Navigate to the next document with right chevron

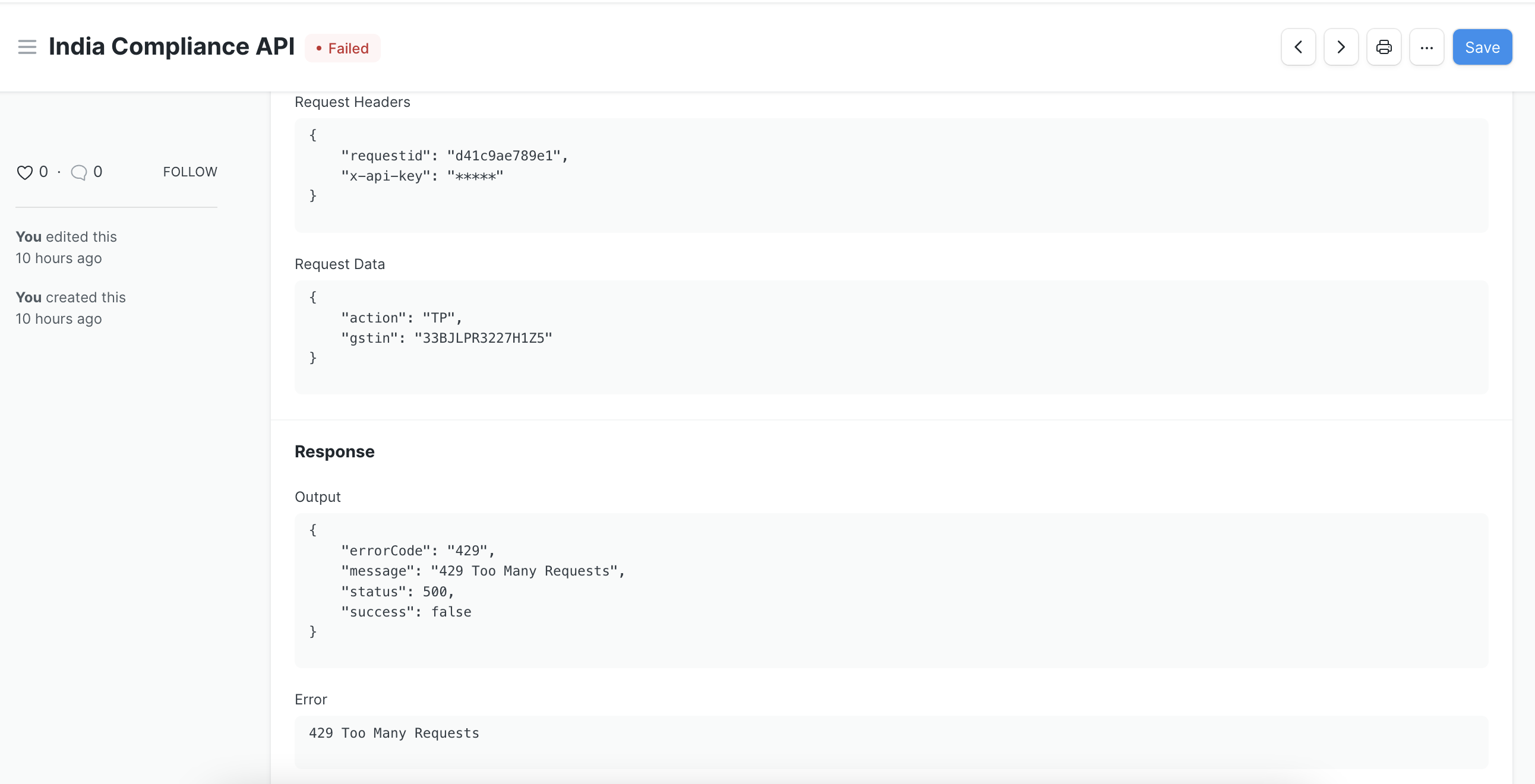(1340, 46)
